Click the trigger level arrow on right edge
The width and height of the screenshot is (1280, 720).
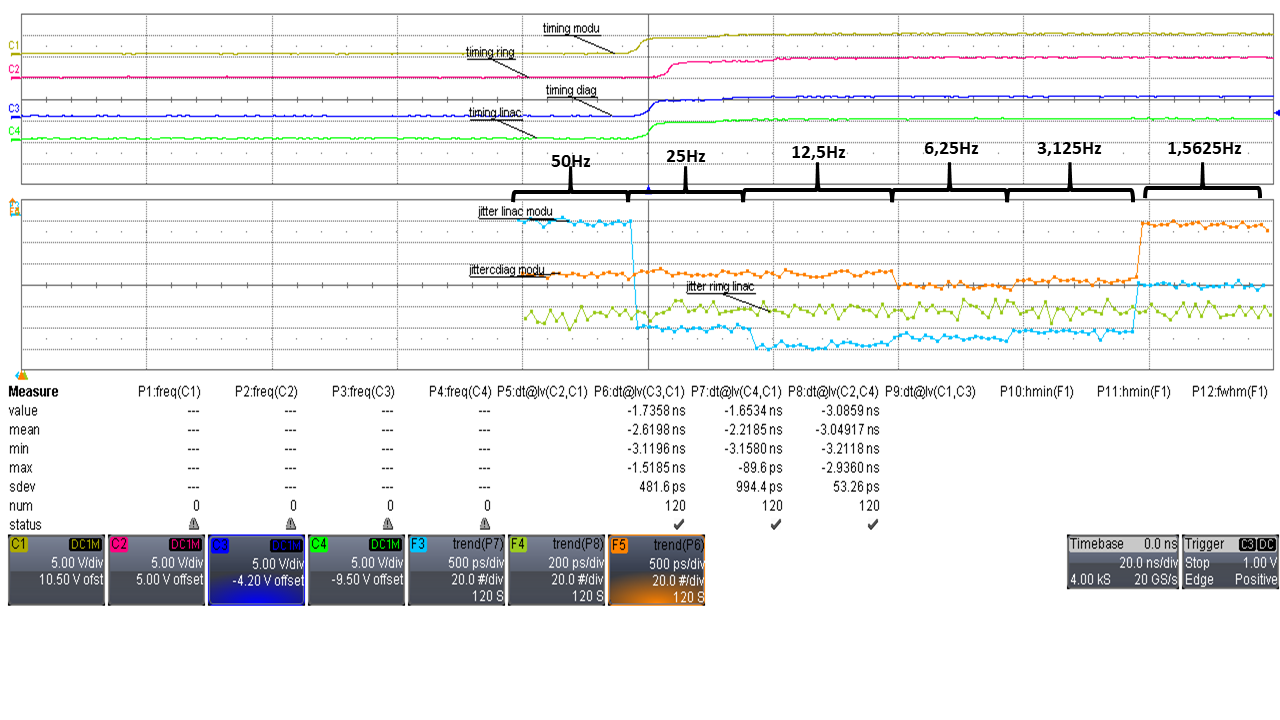click(1276, 113)
